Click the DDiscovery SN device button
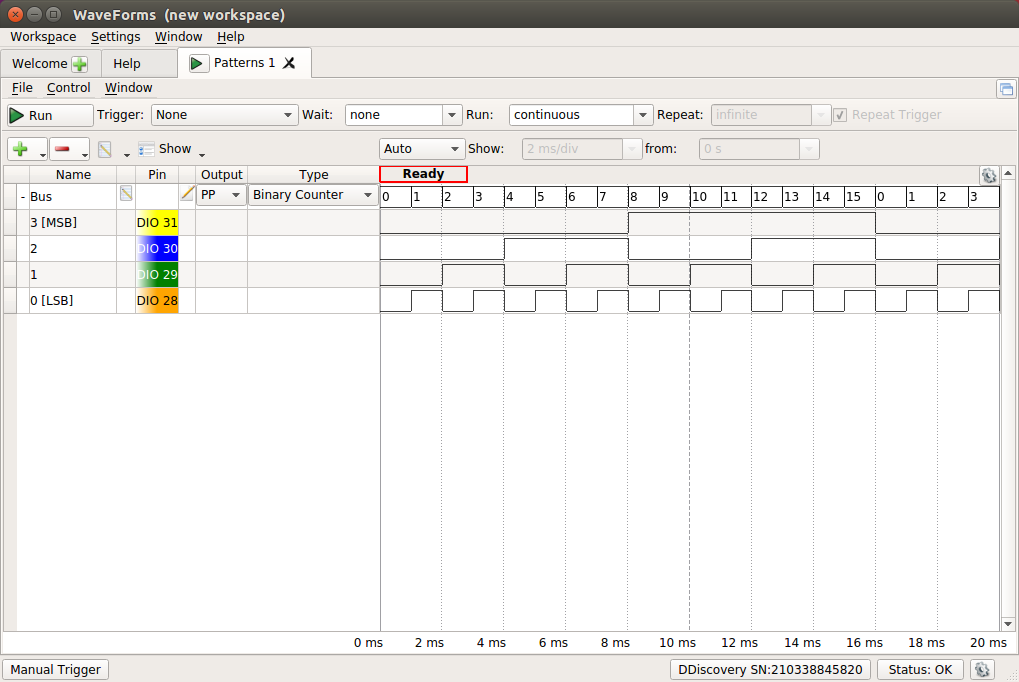The width and height of the screenshot is (1019, 682). click(770, 670)
